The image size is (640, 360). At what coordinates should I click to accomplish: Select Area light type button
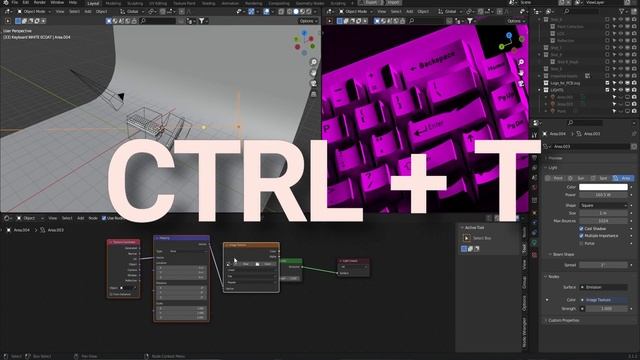coord(623,178)
